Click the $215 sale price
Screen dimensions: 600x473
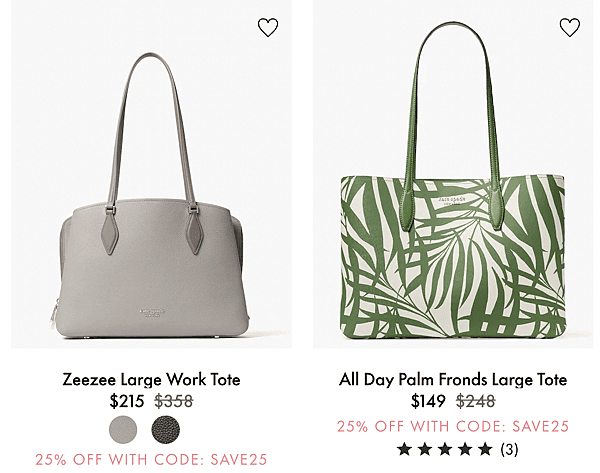pos(127,401)
